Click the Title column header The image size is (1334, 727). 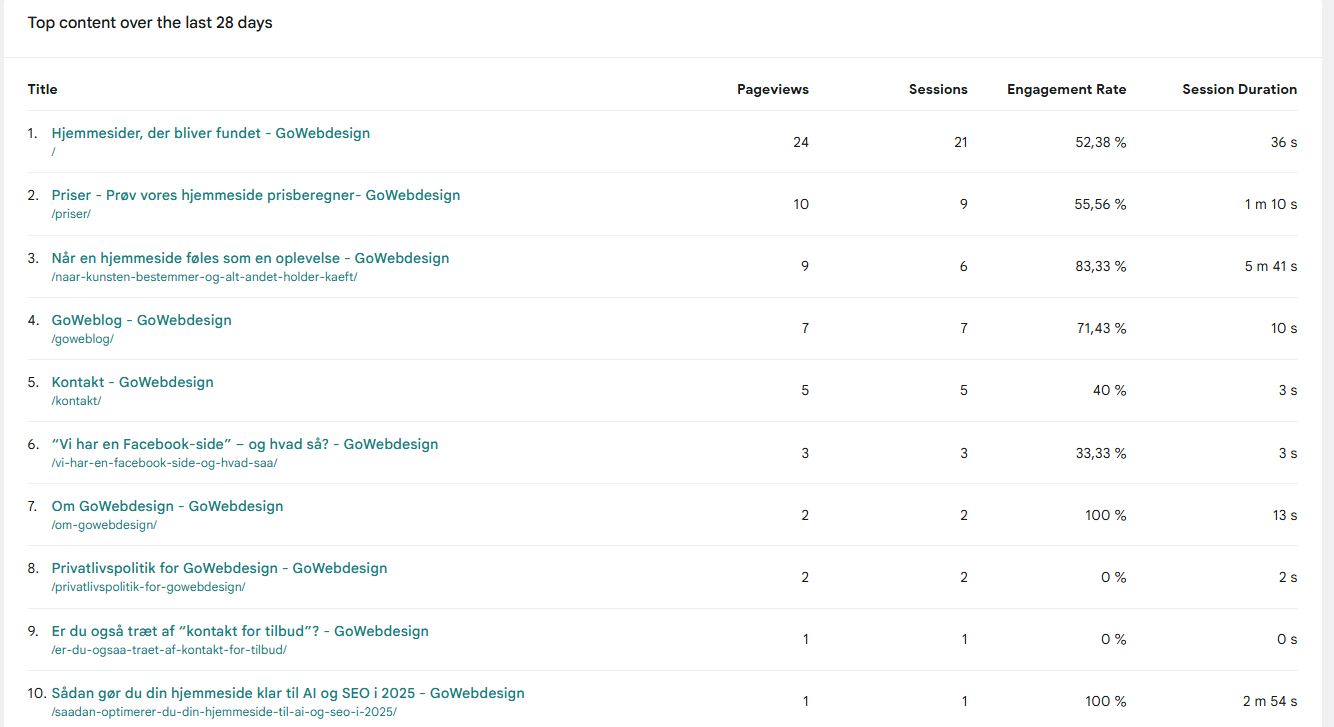coord(42,89)
